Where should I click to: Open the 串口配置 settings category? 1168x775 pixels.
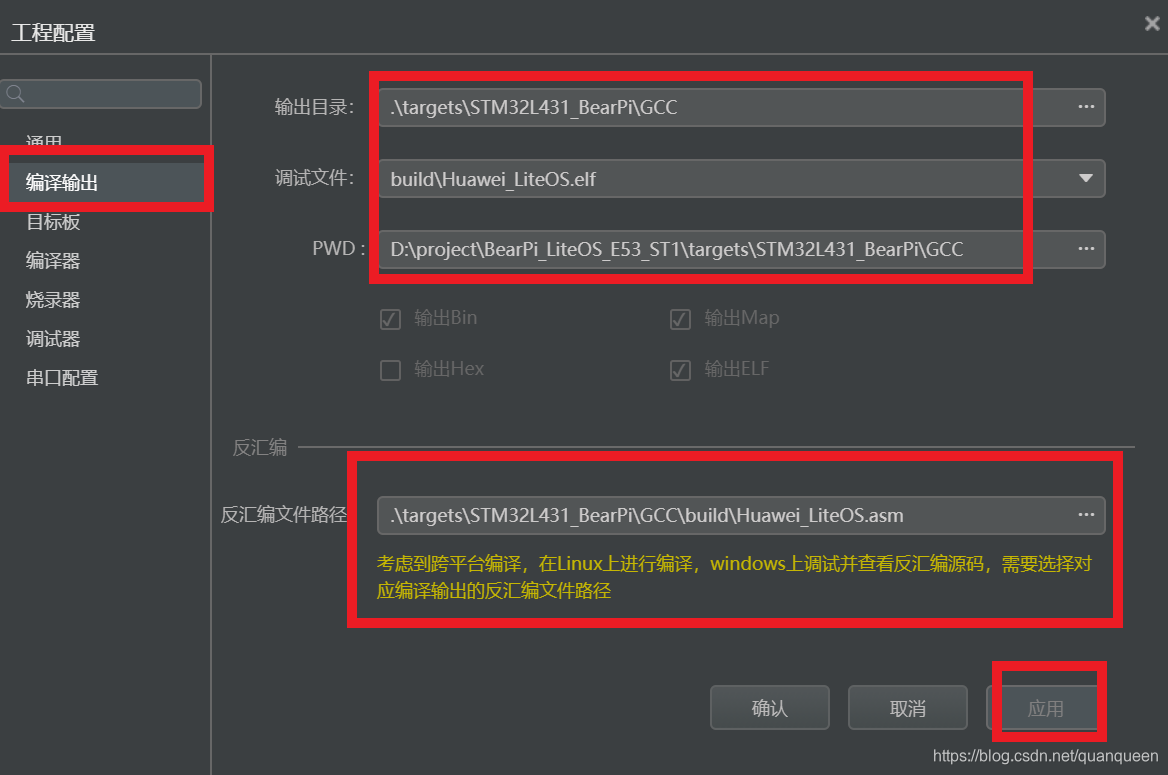(x=62, y=378)
